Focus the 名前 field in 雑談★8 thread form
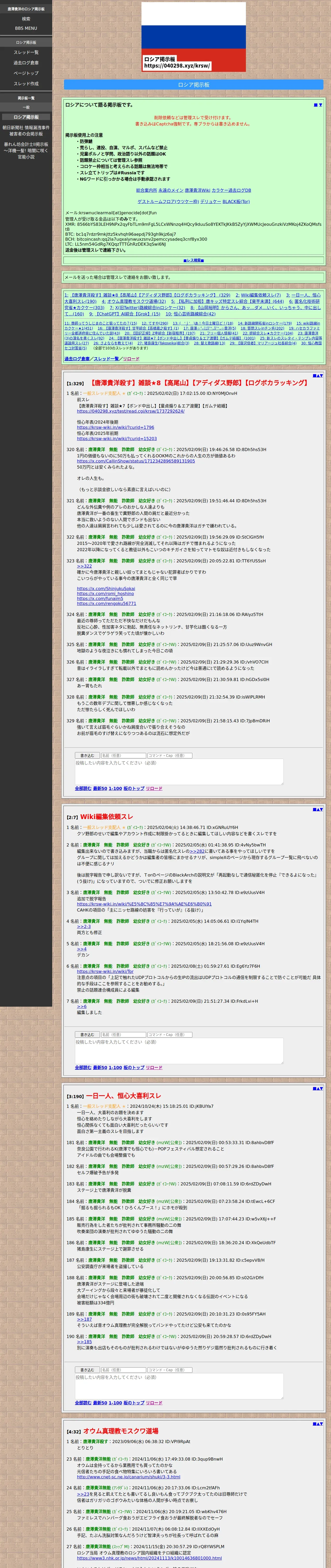The image size is (331, 1568). click(123, 756)
